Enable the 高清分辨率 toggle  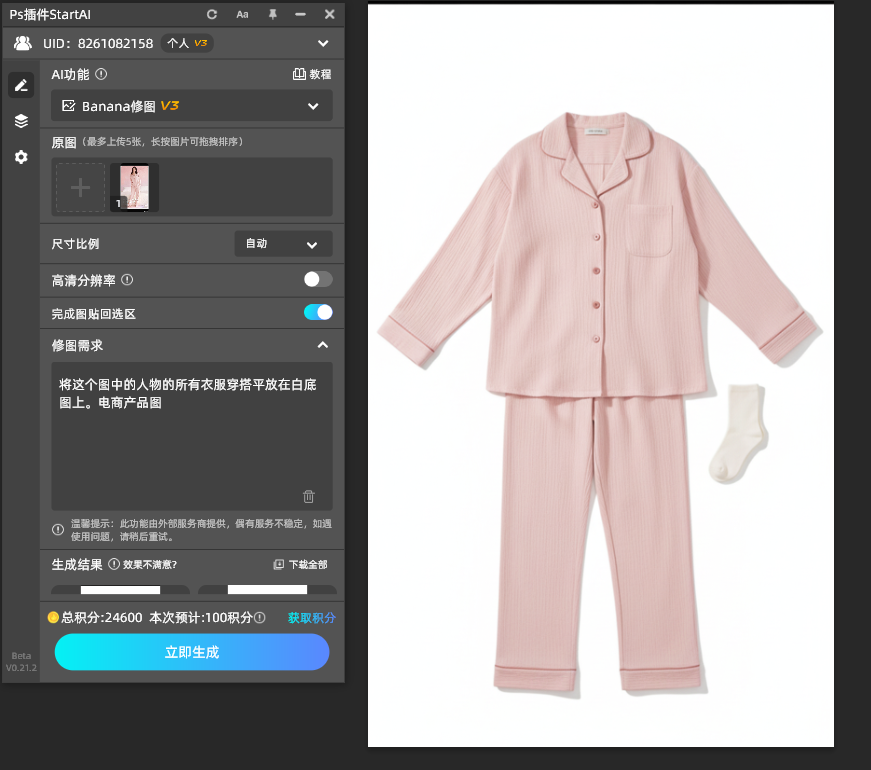tap(318, 280)
